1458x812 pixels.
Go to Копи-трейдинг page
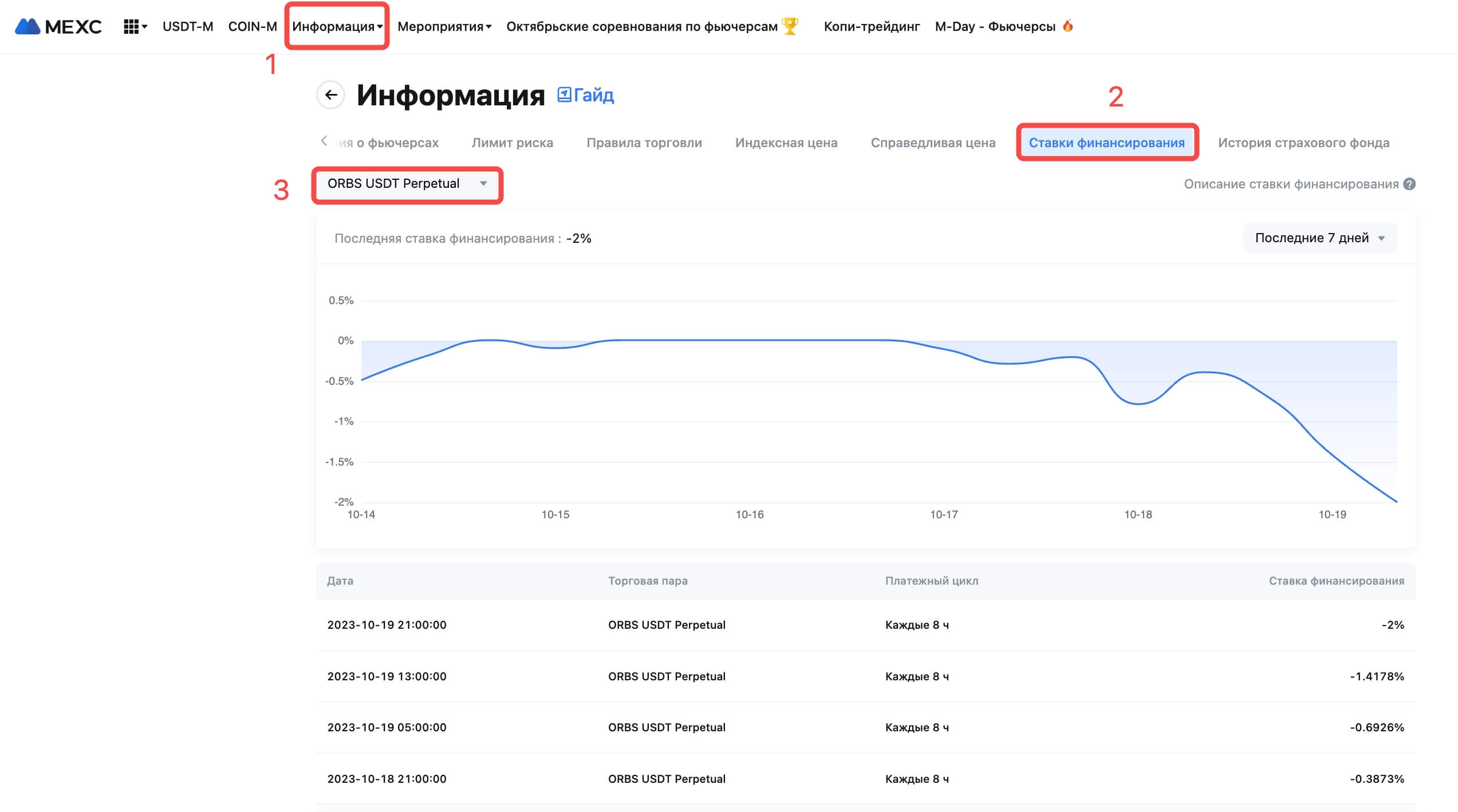click(x=871, y=26)
